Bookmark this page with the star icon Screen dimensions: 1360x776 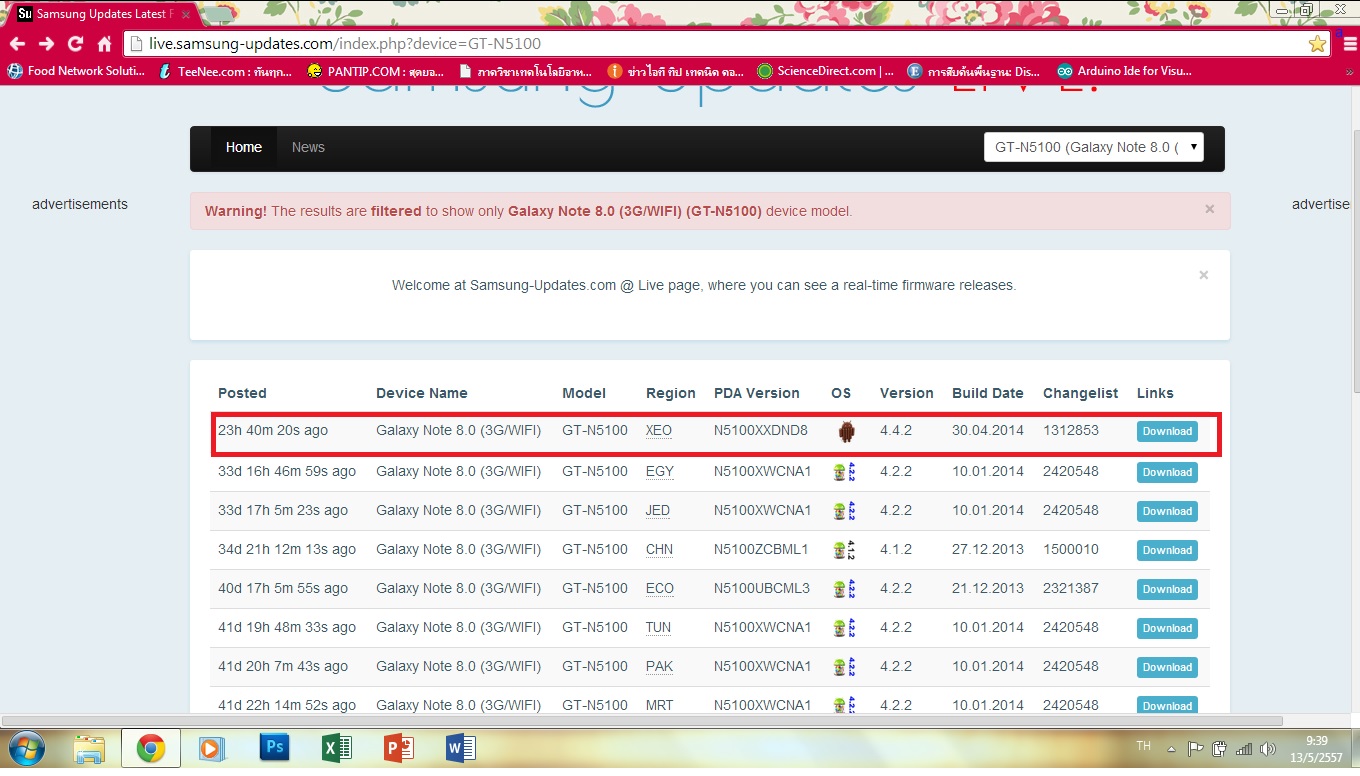click(x=1317, y=44)
